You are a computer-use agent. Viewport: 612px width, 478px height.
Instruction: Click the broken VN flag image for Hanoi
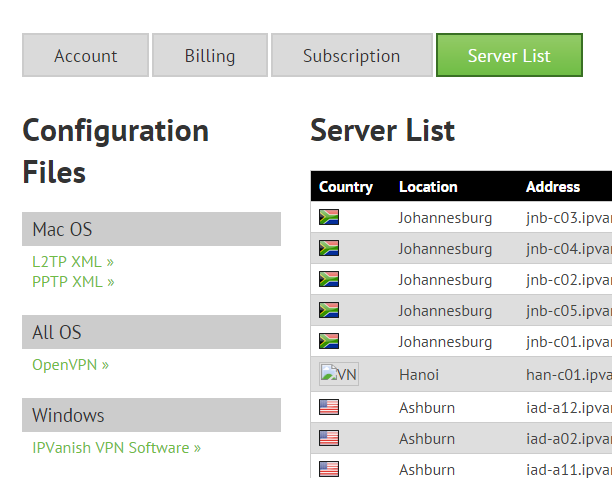click(339, 374)
